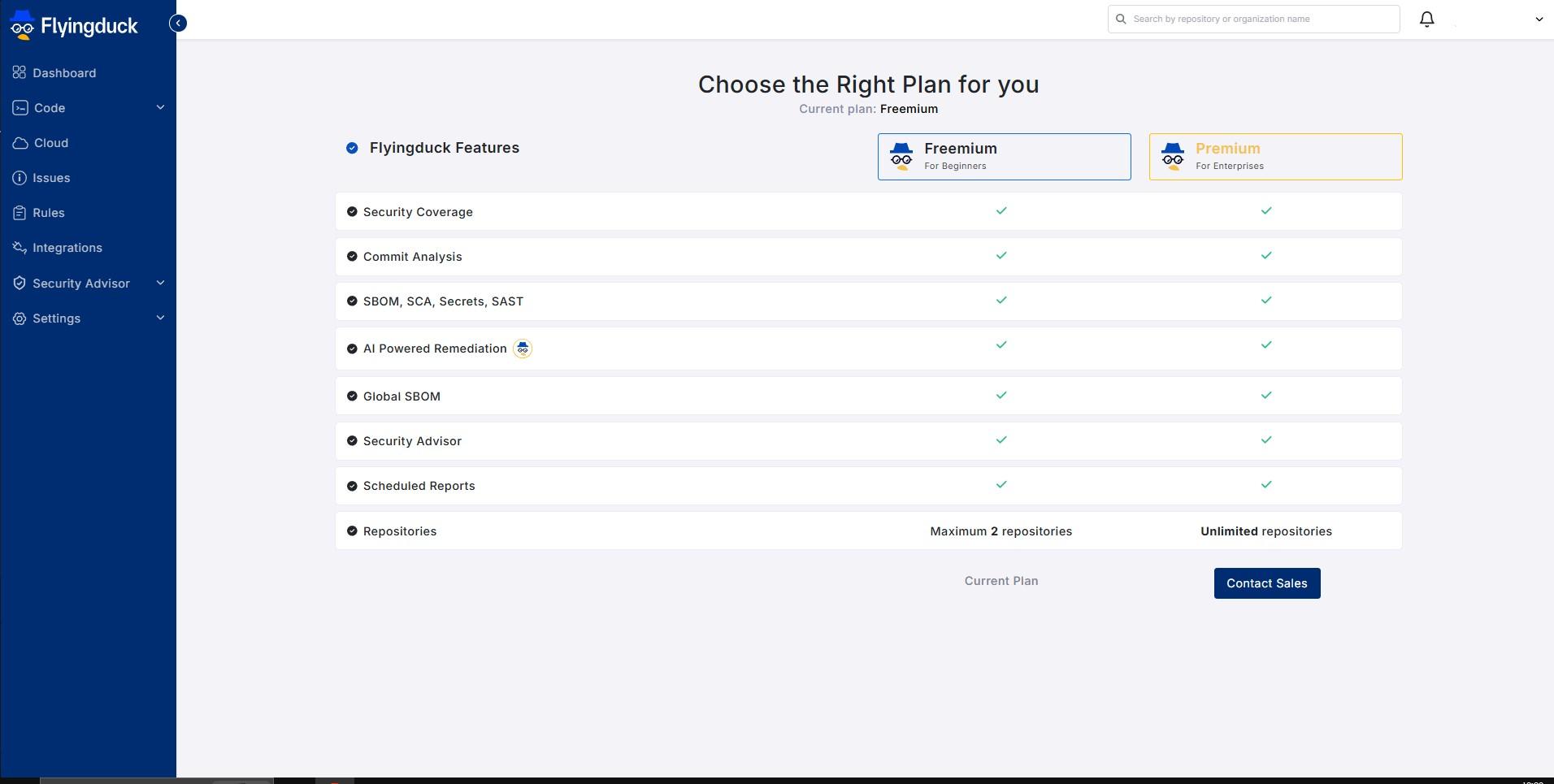Open the notifications bell
Screen dimensions: 1554x784
[1427, 19]
